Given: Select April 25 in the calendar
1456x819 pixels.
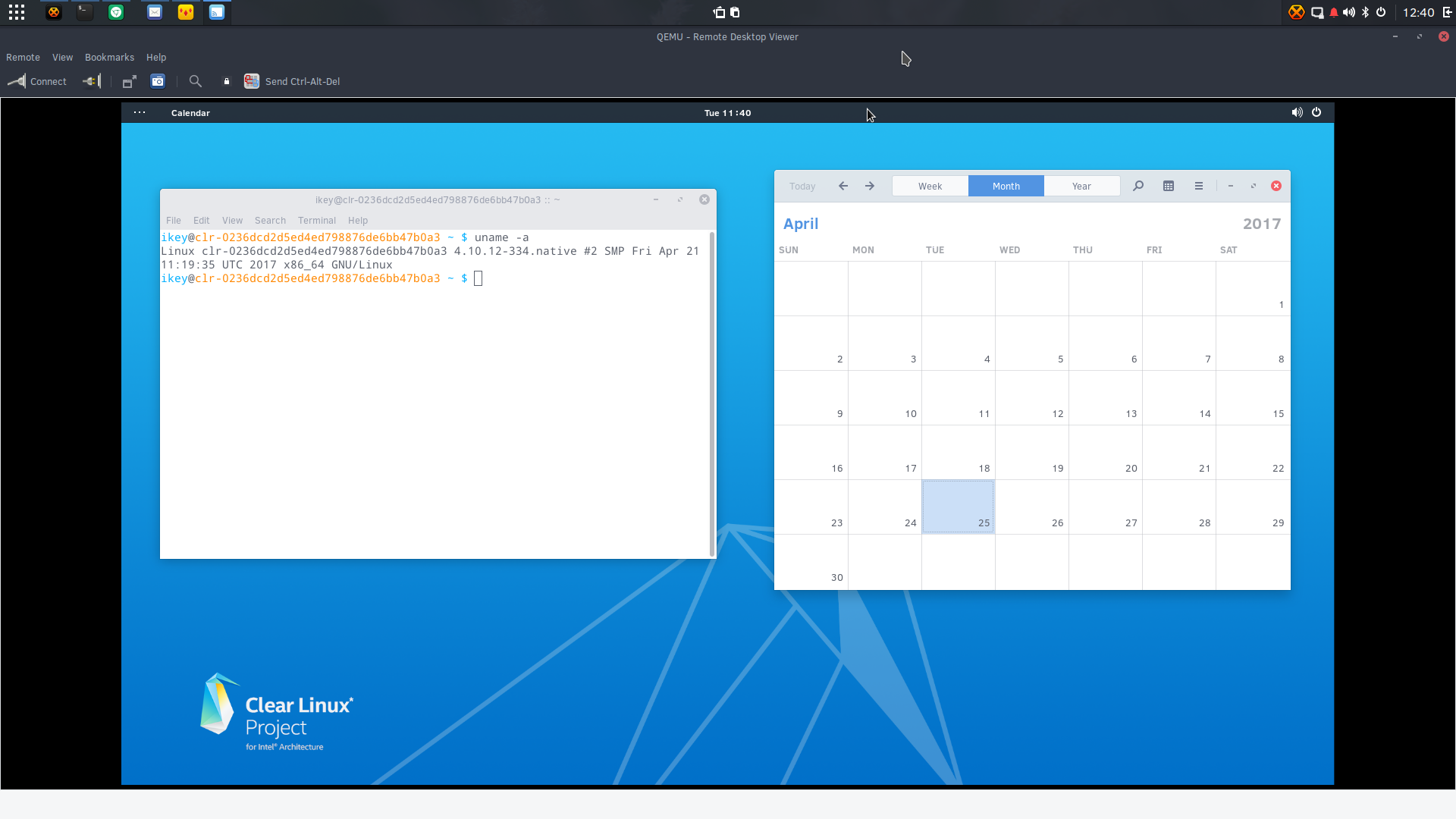Looking at the screenshot, I should click(x=959, y=507).
